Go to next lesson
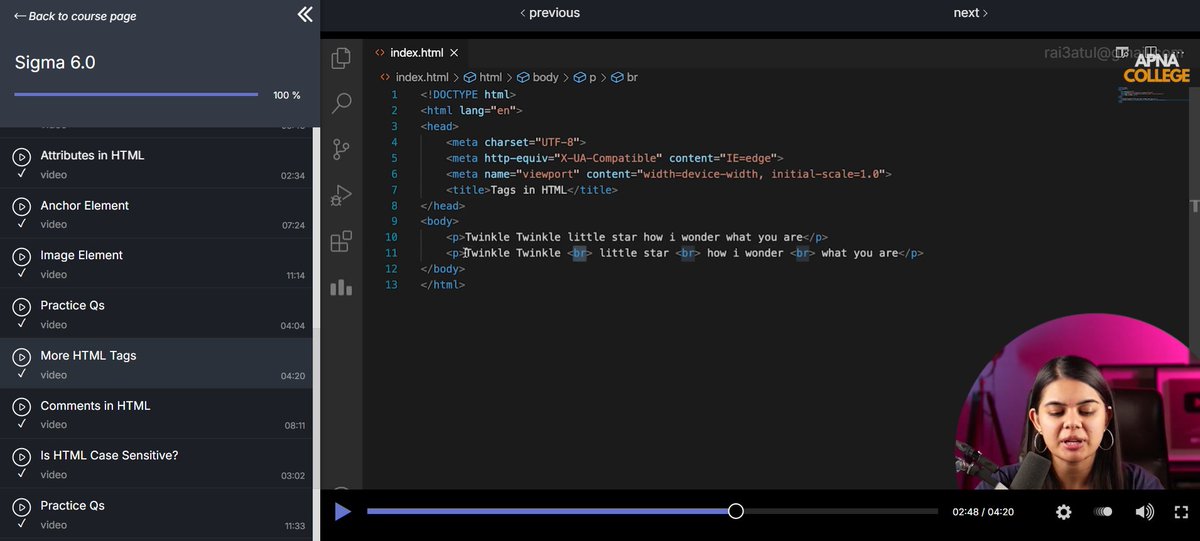The image size is (1200, 541). click(970, 13)
